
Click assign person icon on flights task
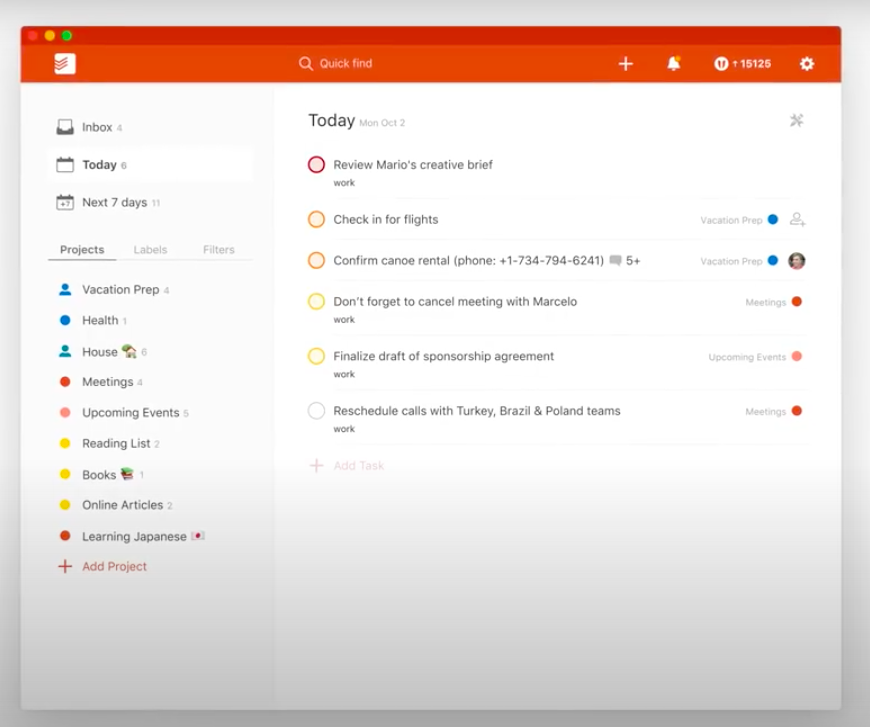797,219
